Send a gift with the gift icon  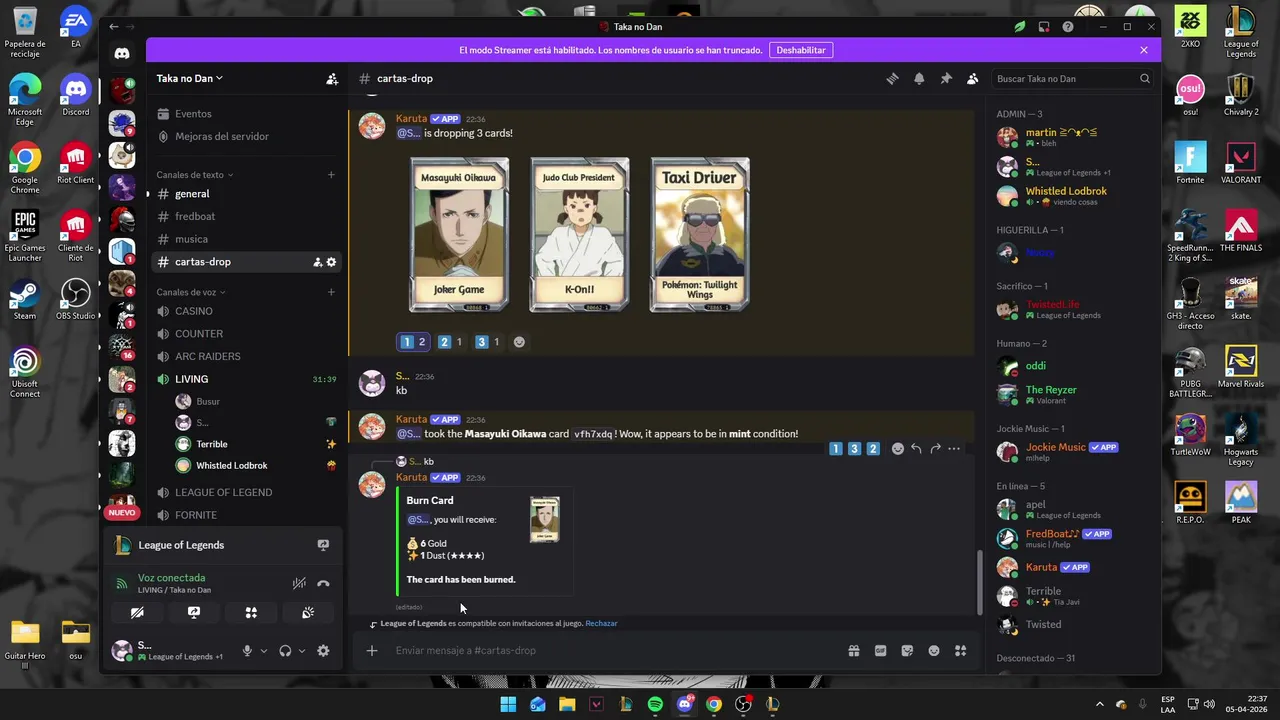click(854, 651)
